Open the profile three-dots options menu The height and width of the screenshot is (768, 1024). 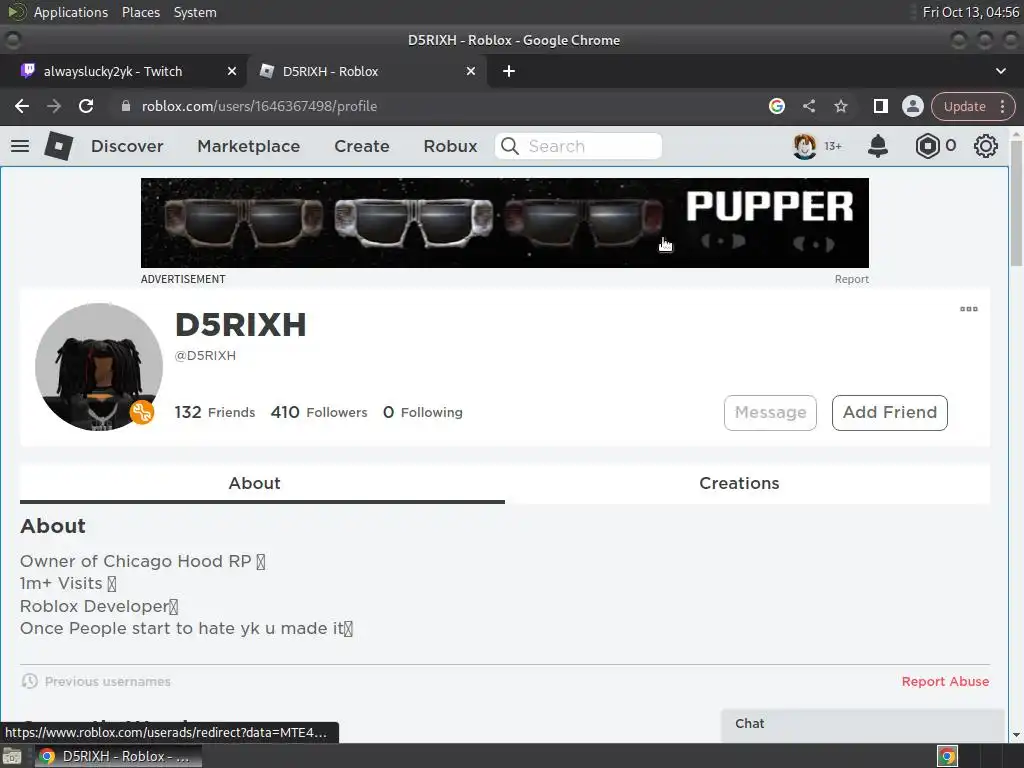[x=968, y=309]
